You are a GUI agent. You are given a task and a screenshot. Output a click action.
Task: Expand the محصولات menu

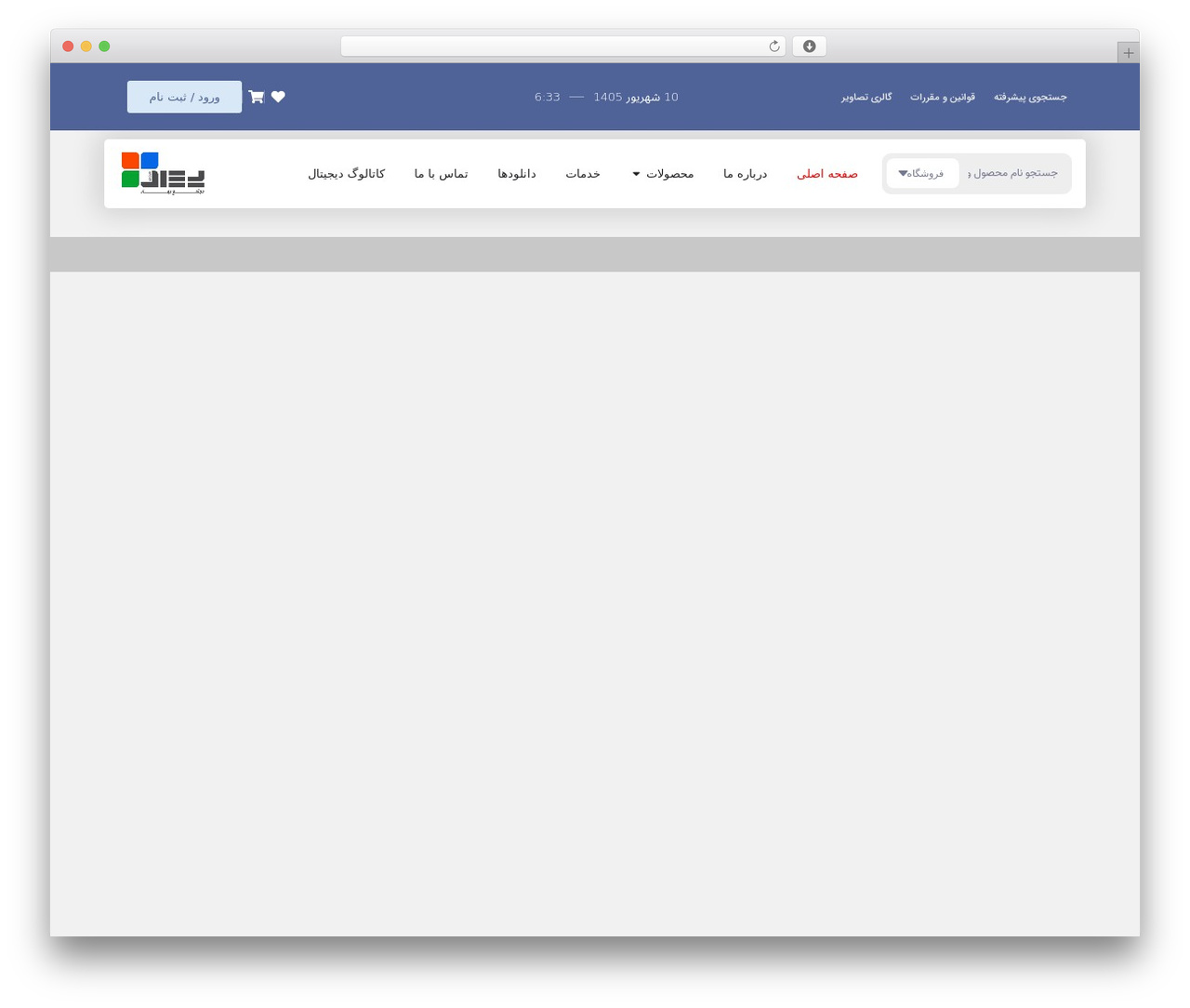click(663, 174)
